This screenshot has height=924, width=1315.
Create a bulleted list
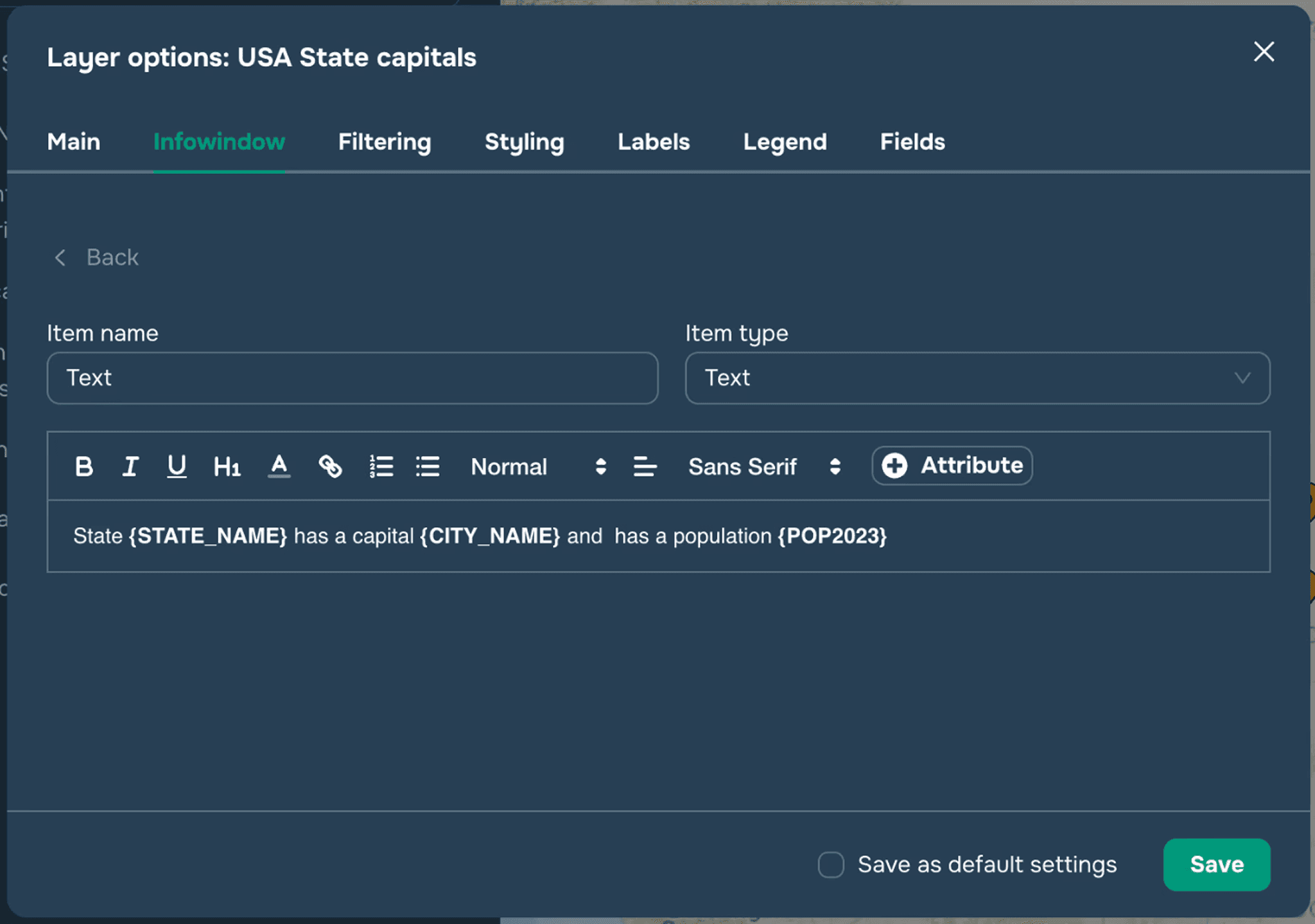(x=428, y=466)
